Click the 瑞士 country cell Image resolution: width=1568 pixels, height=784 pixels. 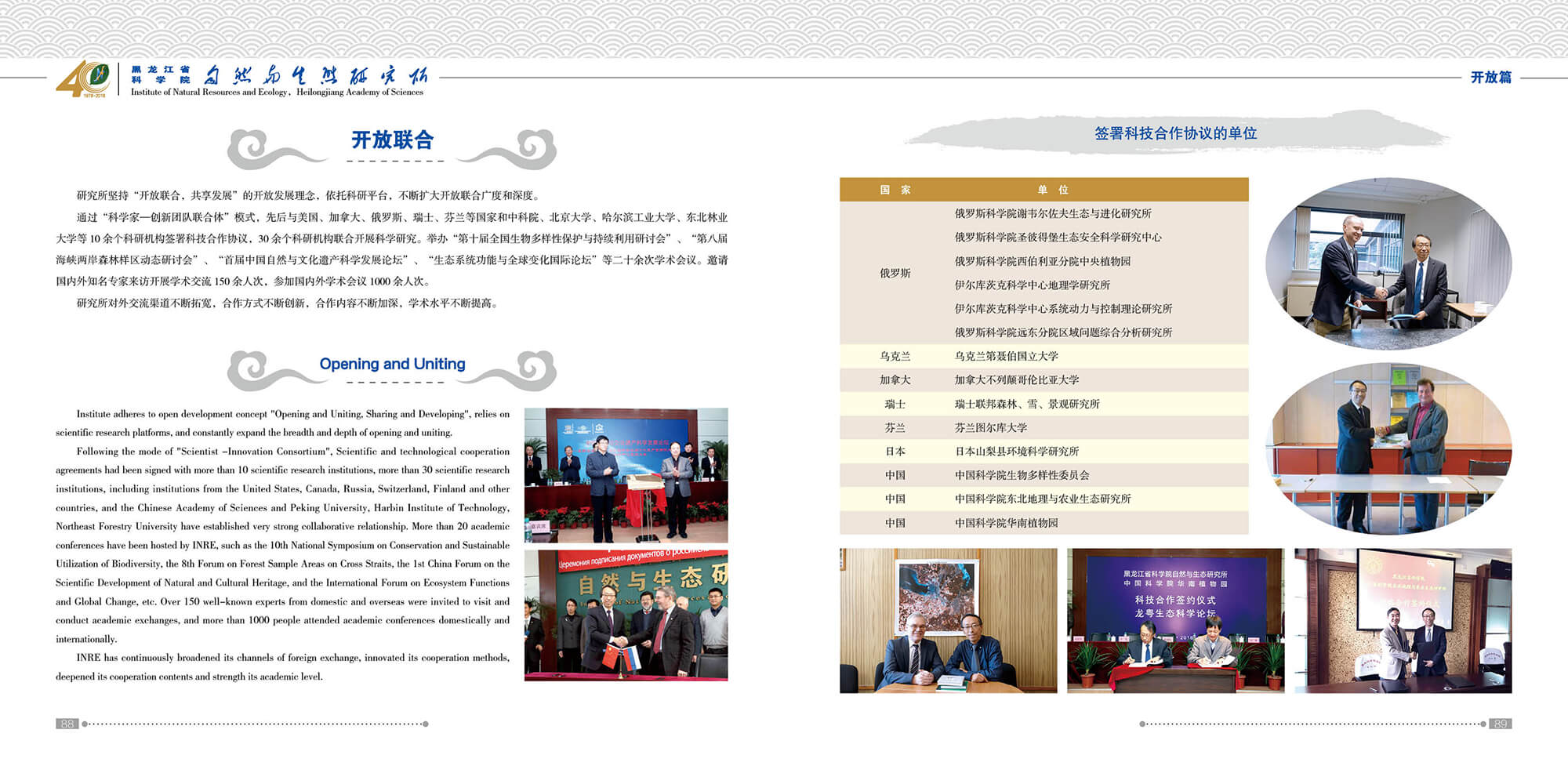(895, 404)
